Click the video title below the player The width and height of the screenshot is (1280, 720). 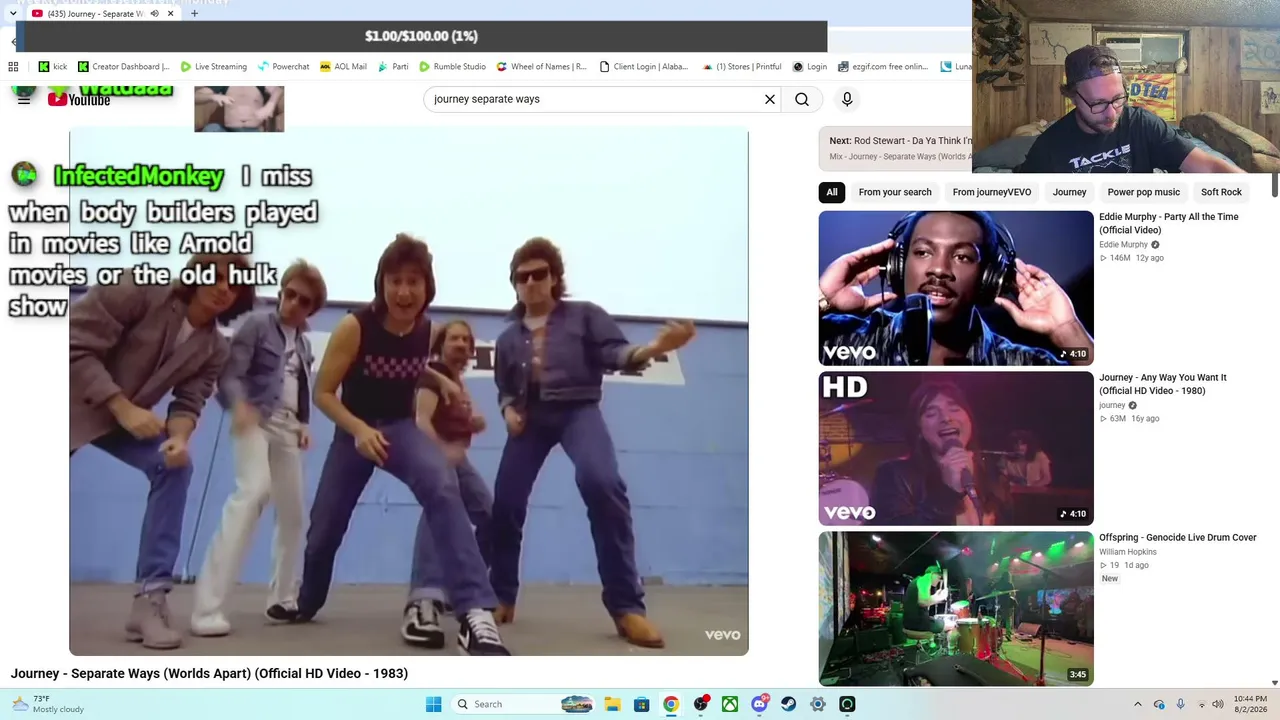(x=210, y=674)
